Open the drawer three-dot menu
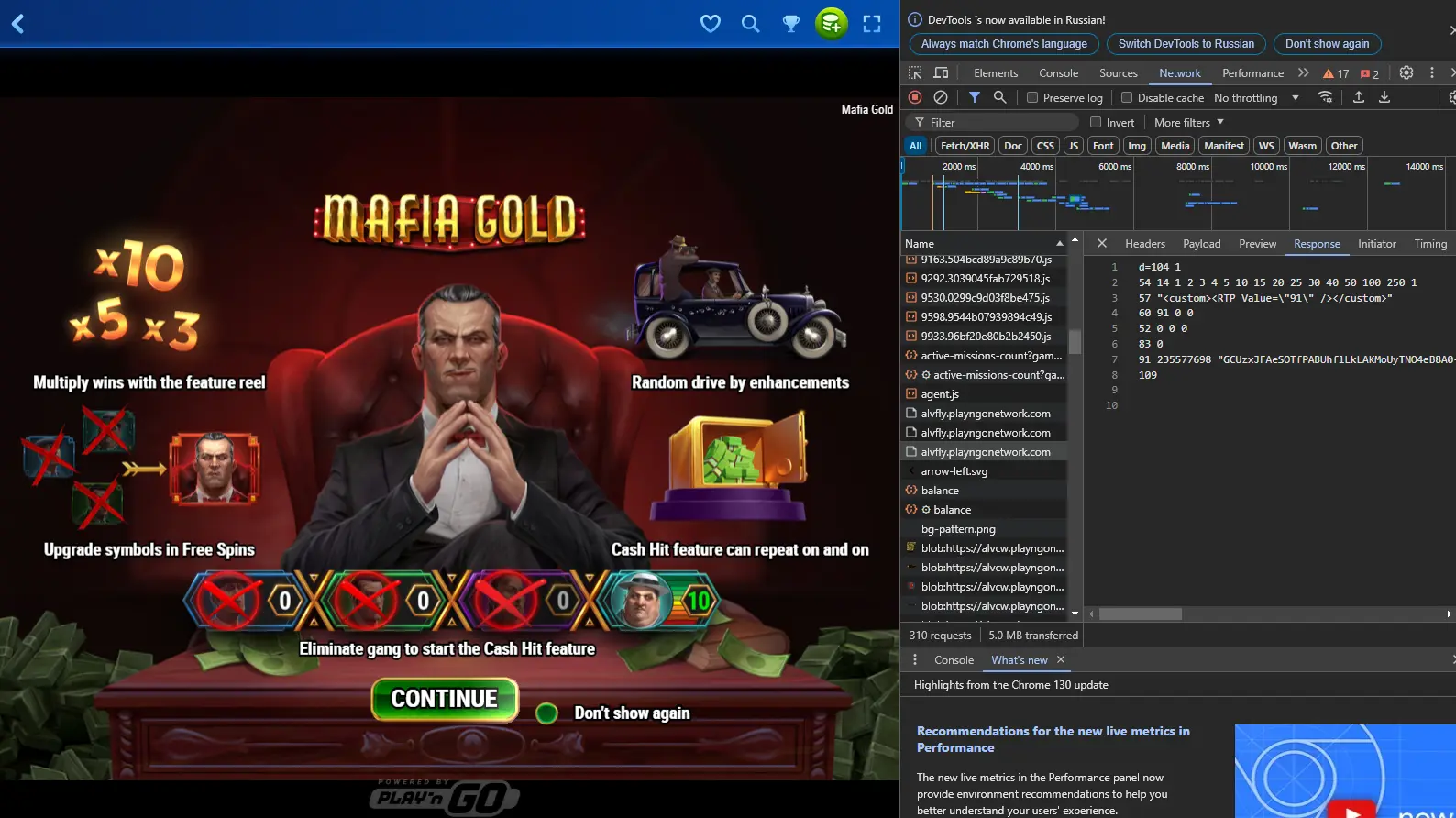Screen dimensions: 1456x818 (915, 660)
